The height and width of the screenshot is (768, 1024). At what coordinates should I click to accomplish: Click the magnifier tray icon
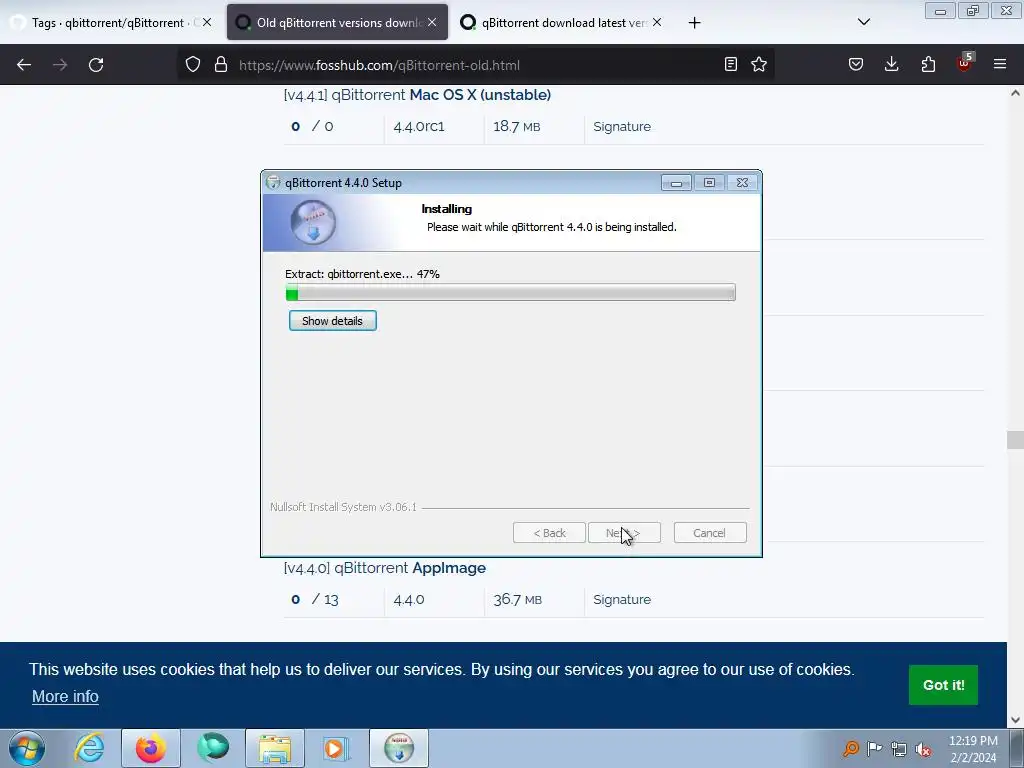coord(850,748)
